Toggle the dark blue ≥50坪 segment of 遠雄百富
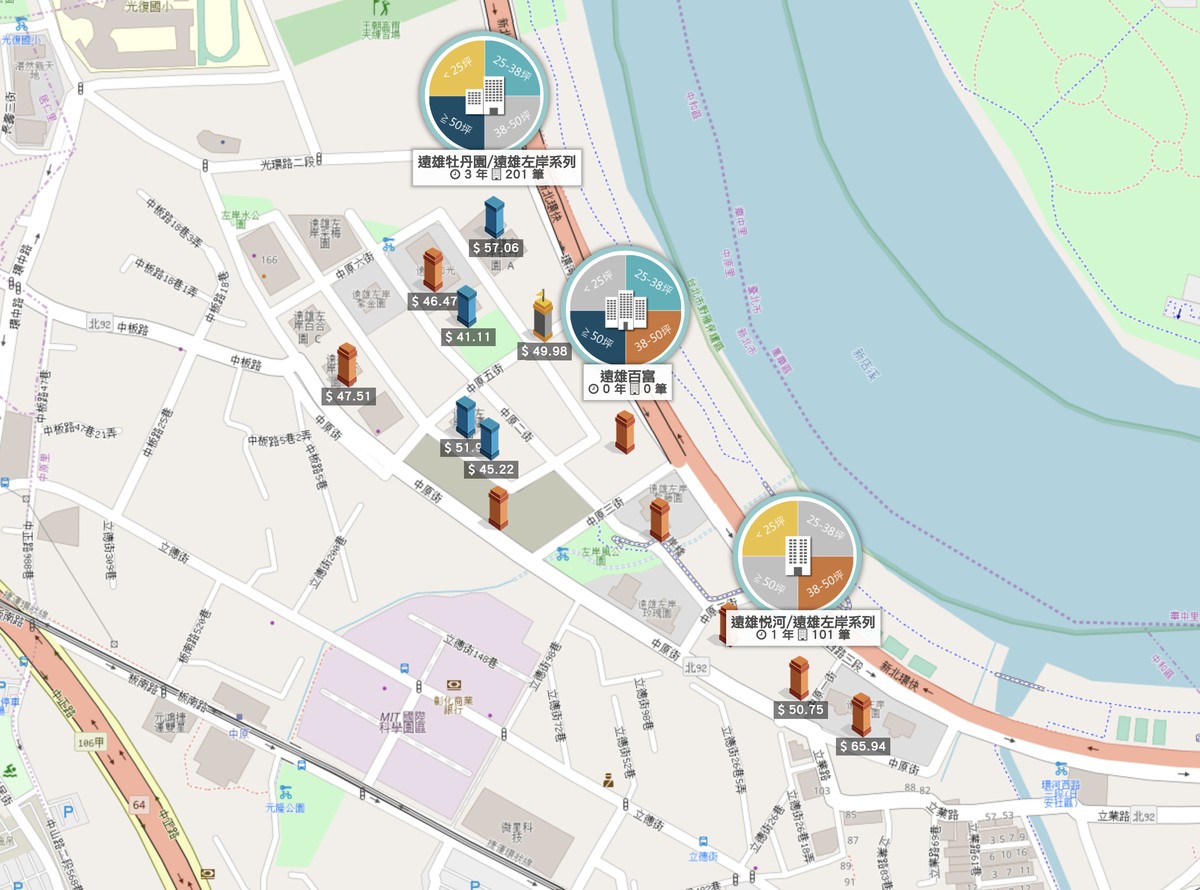 click(598, 337)
